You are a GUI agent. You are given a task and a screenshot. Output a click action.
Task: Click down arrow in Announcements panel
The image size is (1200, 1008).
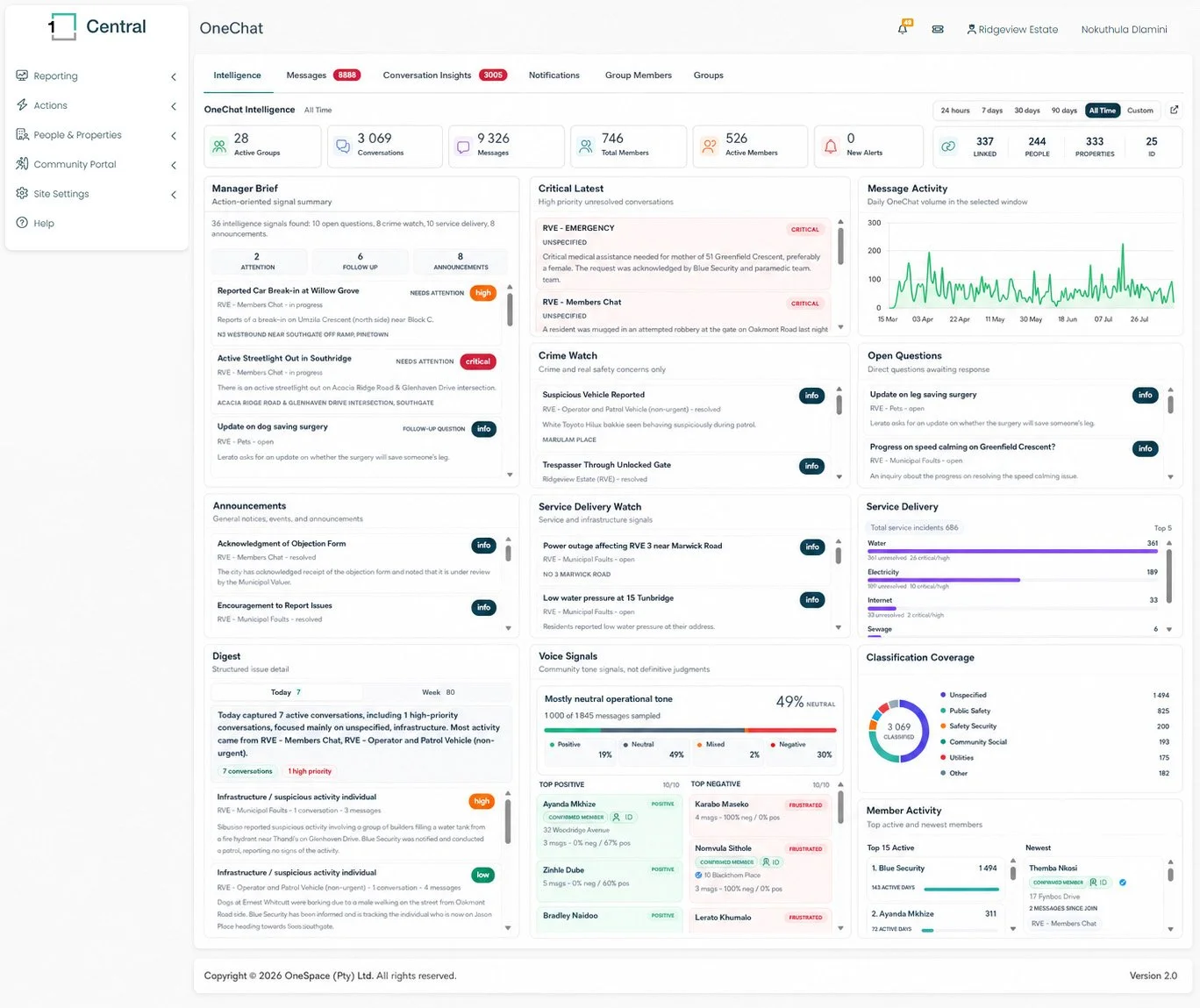(x=509, y=628)
